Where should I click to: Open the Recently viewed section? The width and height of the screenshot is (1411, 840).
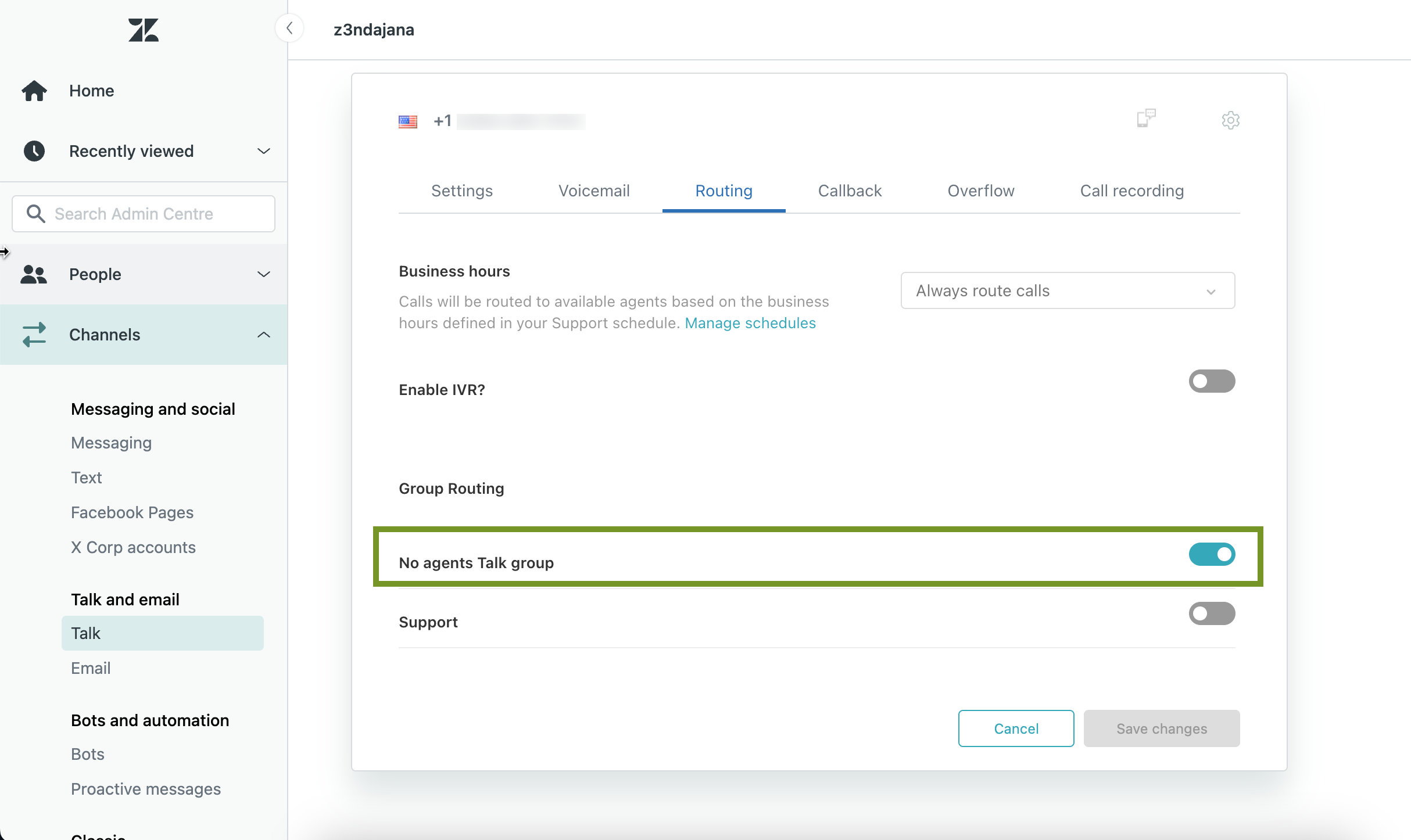[x=145, y=151]
